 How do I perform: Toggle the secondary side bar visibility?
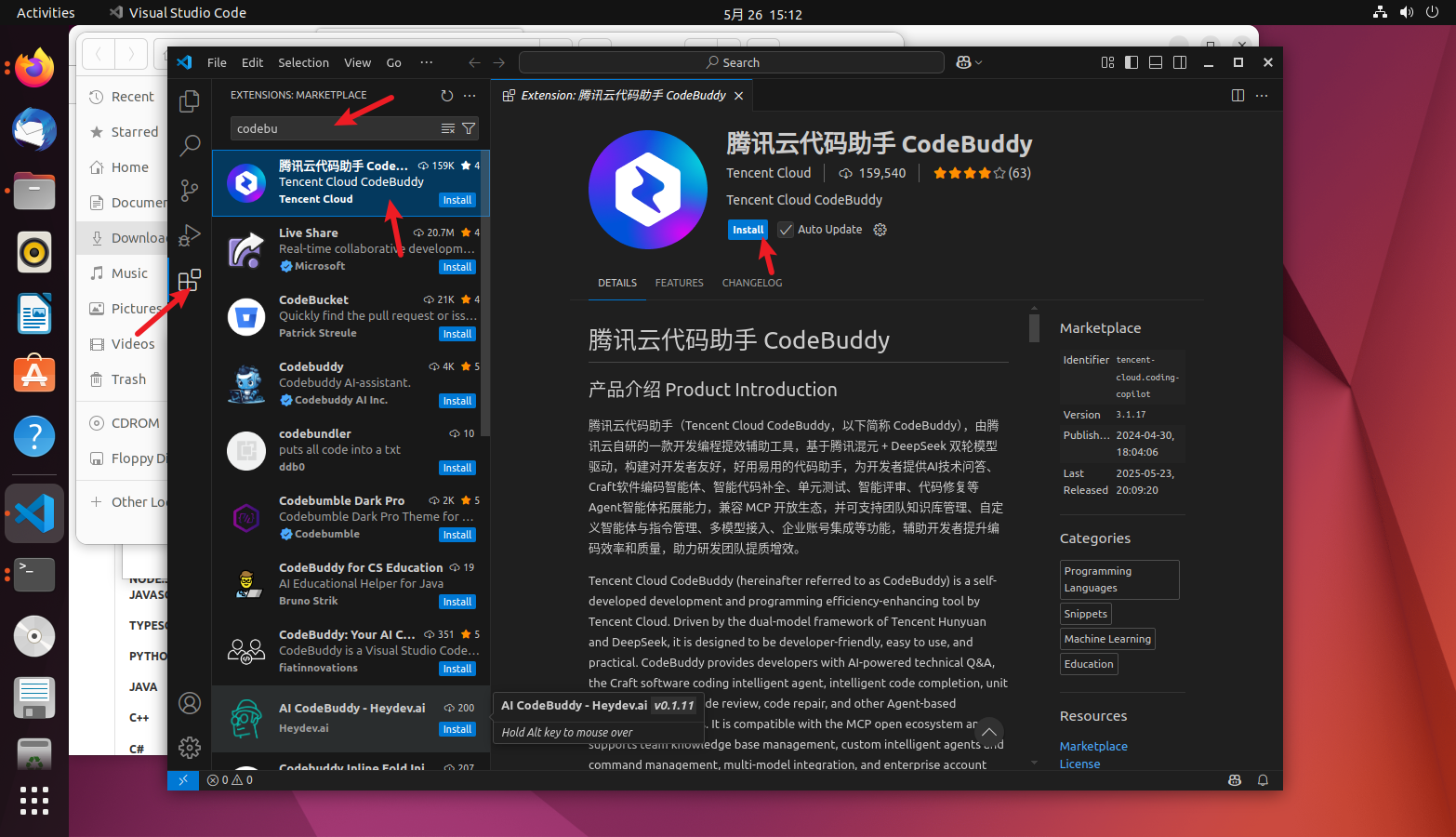pos(1180,62)
